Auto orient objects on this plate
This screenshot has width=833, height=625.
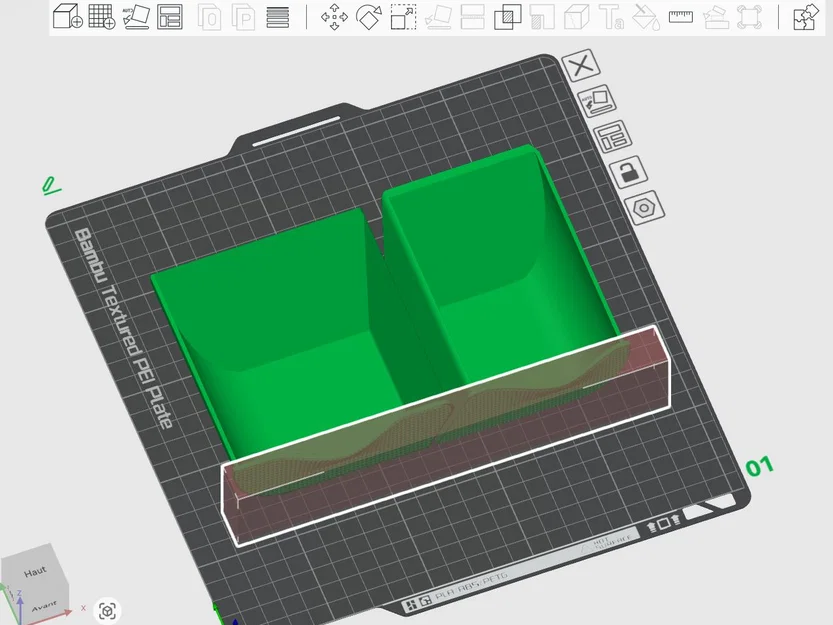click(597, 101)
